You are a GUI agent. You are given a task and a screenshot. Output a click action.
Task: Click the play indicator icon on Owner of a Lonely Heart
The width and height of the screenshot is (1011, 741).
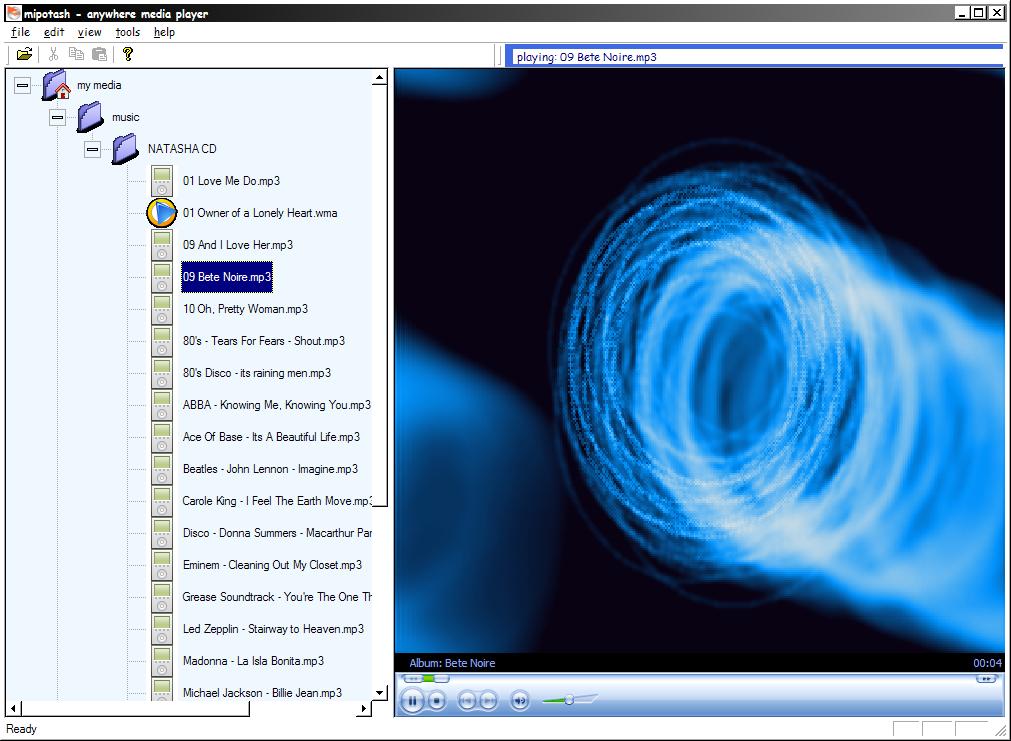[161, 213]
